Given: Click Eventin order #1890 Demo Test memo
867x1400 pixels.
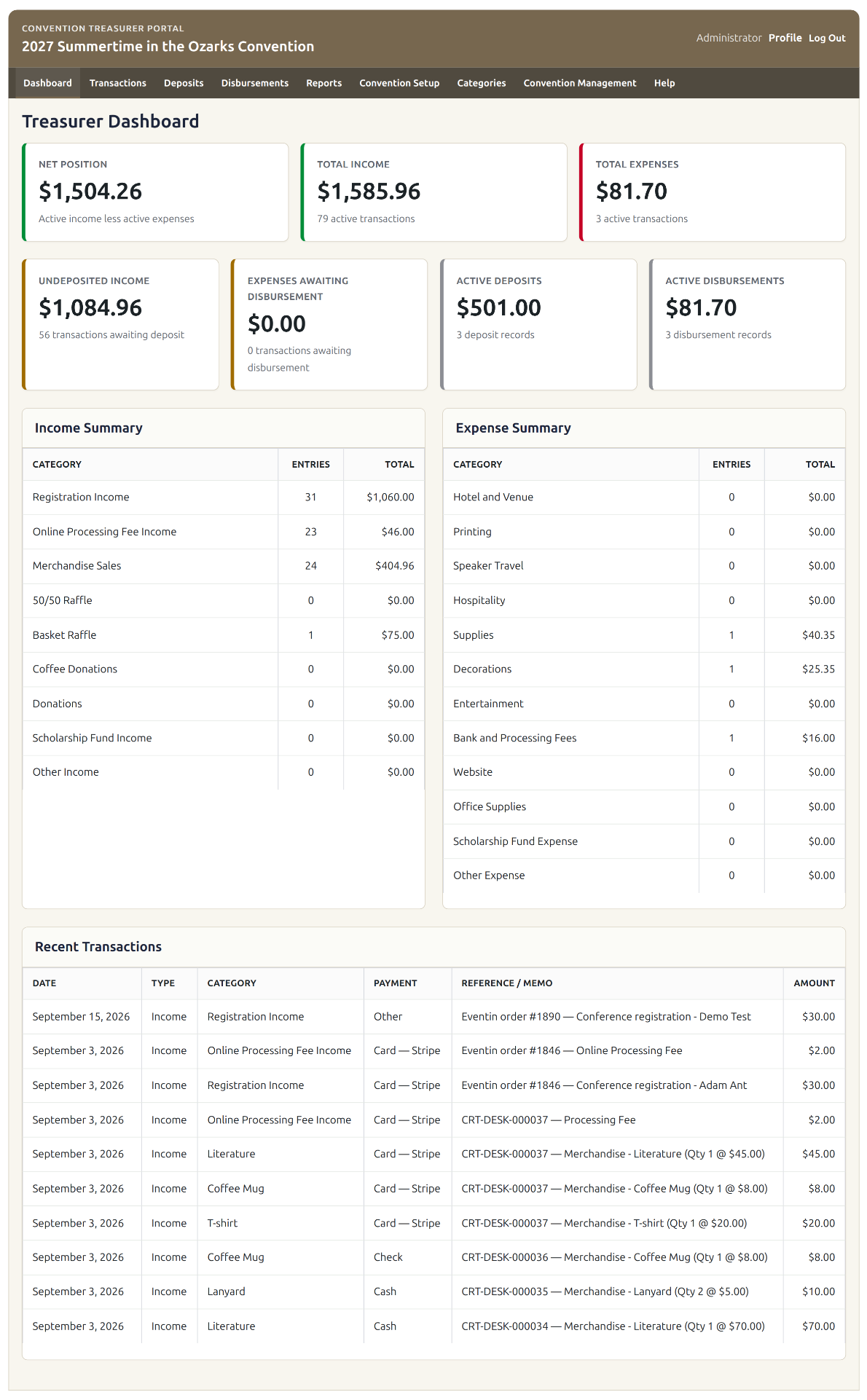Looking at the screenshot, I should point(606,1017).
